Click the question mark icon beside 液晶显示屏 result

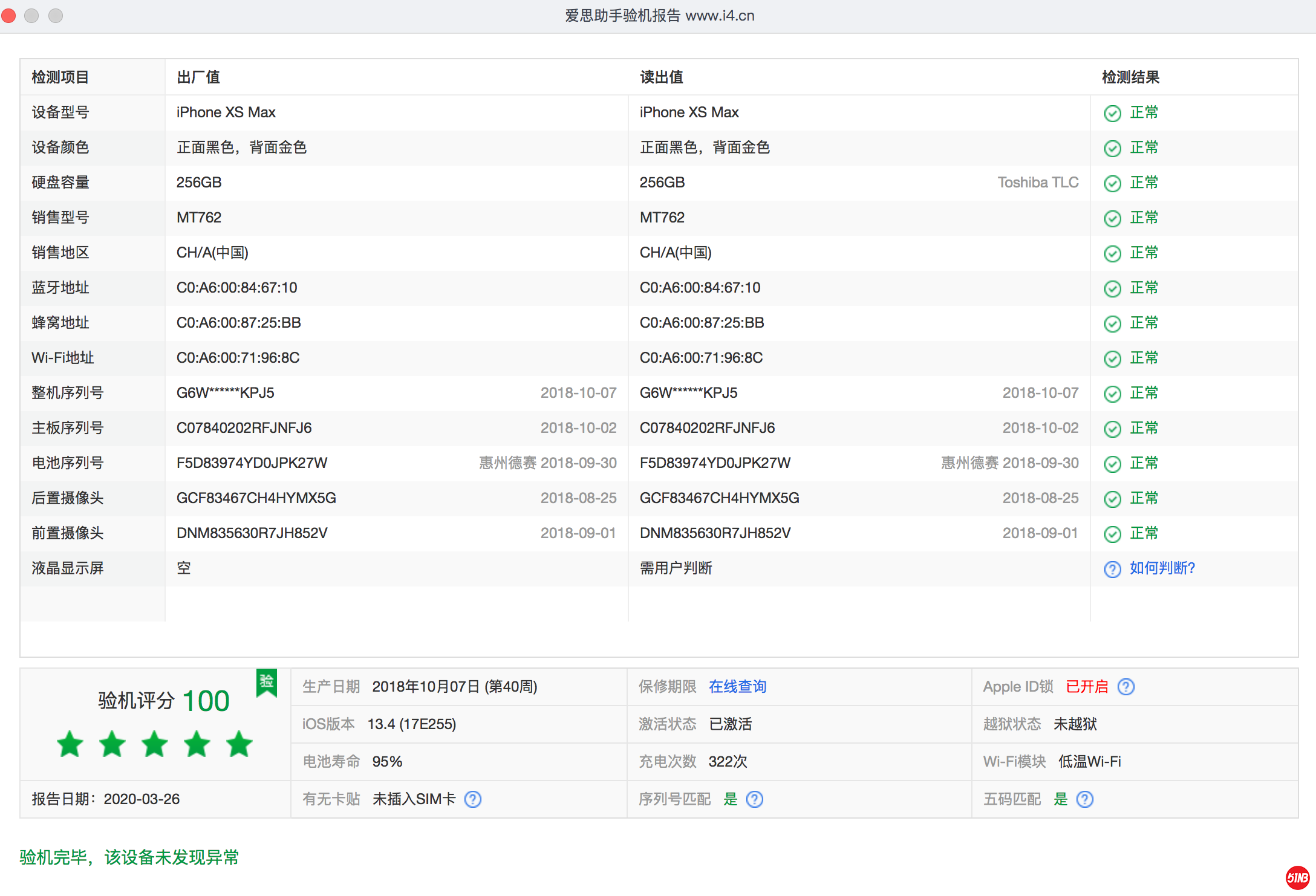point(1113,569)
